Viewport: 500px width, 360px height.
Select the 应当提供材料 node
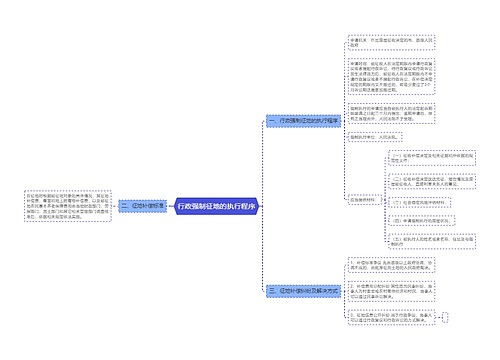pos(364,200)
